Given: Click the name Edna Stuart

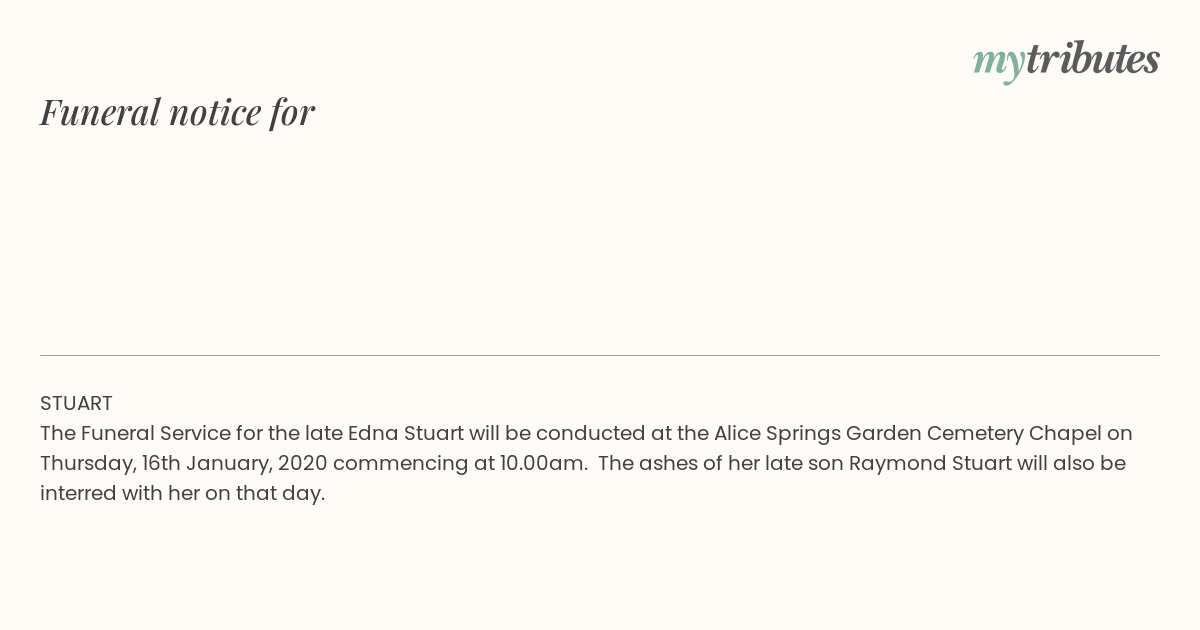Looking at the screenshot, I should (x=406, y=433).
